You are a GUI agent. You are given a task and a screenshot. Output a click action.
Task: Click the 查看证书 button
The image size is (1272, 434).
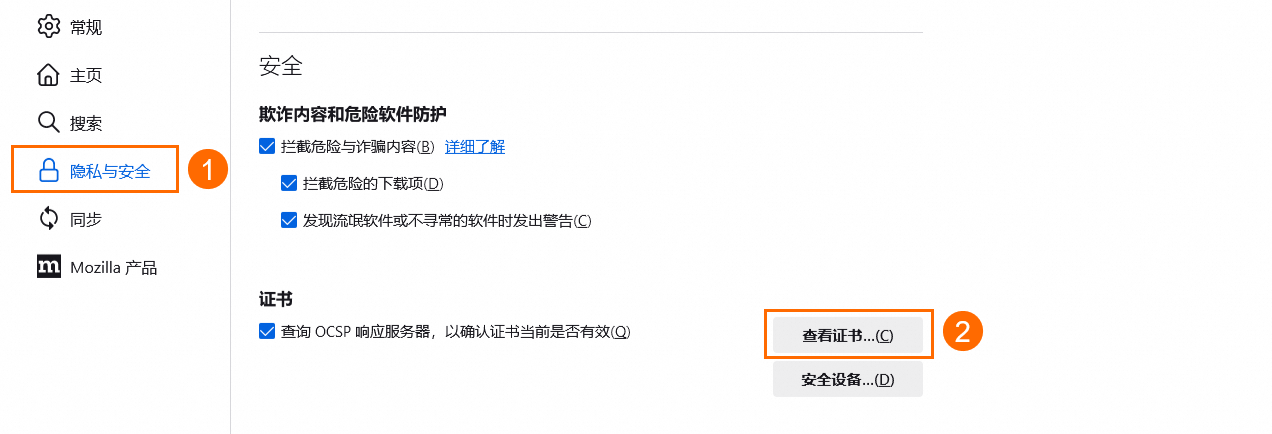848,335
